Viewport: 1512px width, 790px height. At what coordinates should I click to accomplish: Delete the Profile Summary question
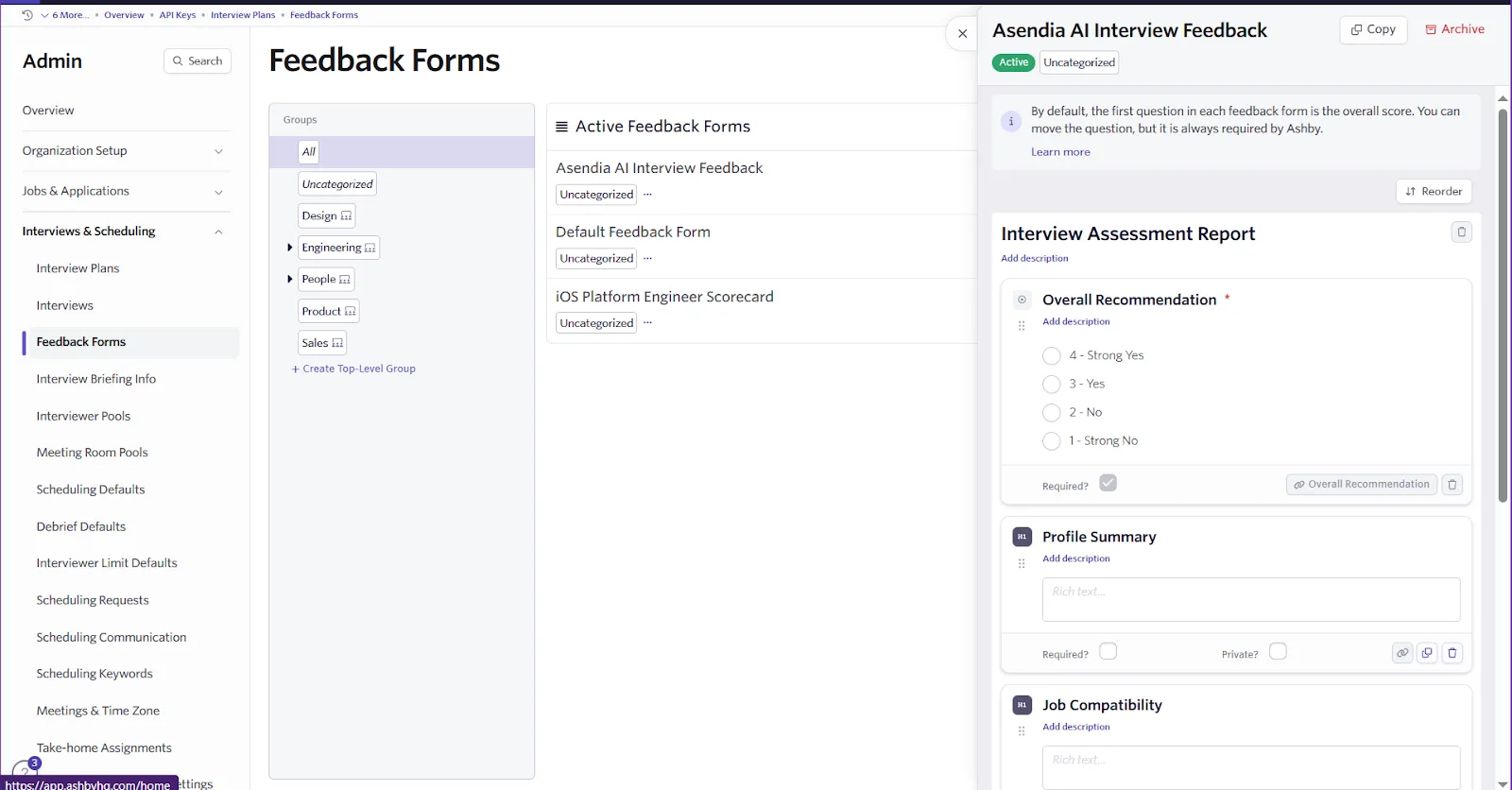[1452, 653]
